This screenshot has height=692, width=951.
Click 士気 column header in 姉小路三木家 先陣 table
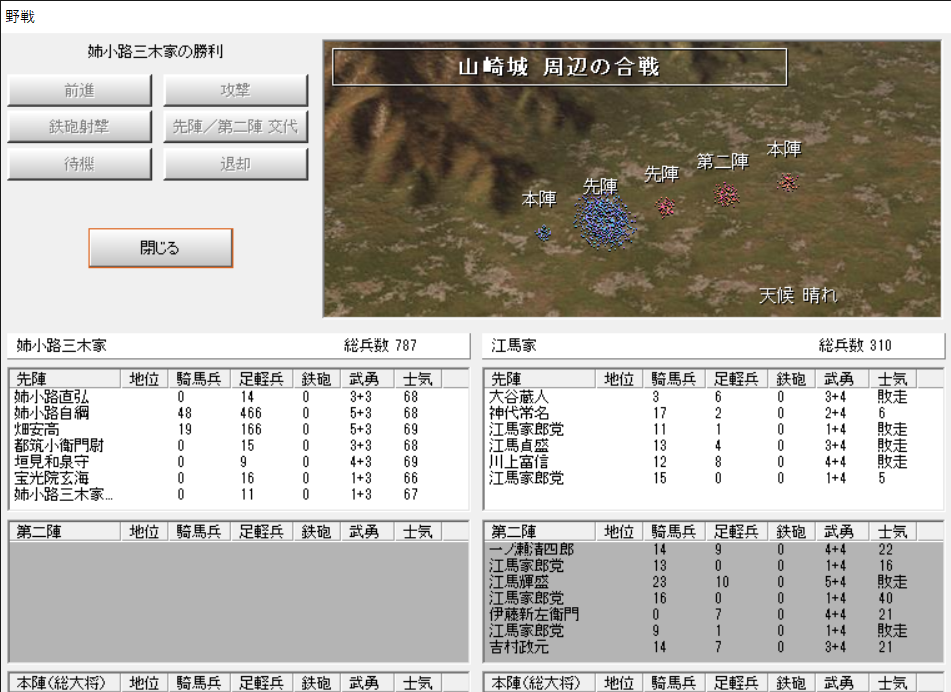418,379
